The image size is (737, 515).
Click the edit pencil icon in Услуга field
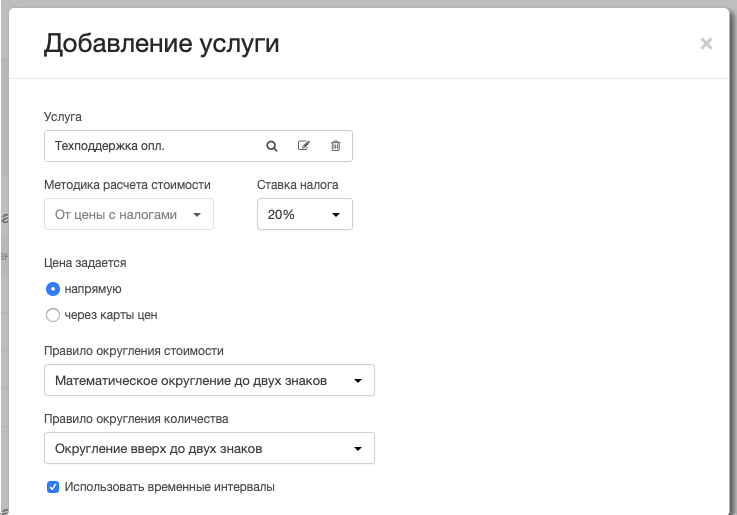pyautogui.click(x=304, y=146)
